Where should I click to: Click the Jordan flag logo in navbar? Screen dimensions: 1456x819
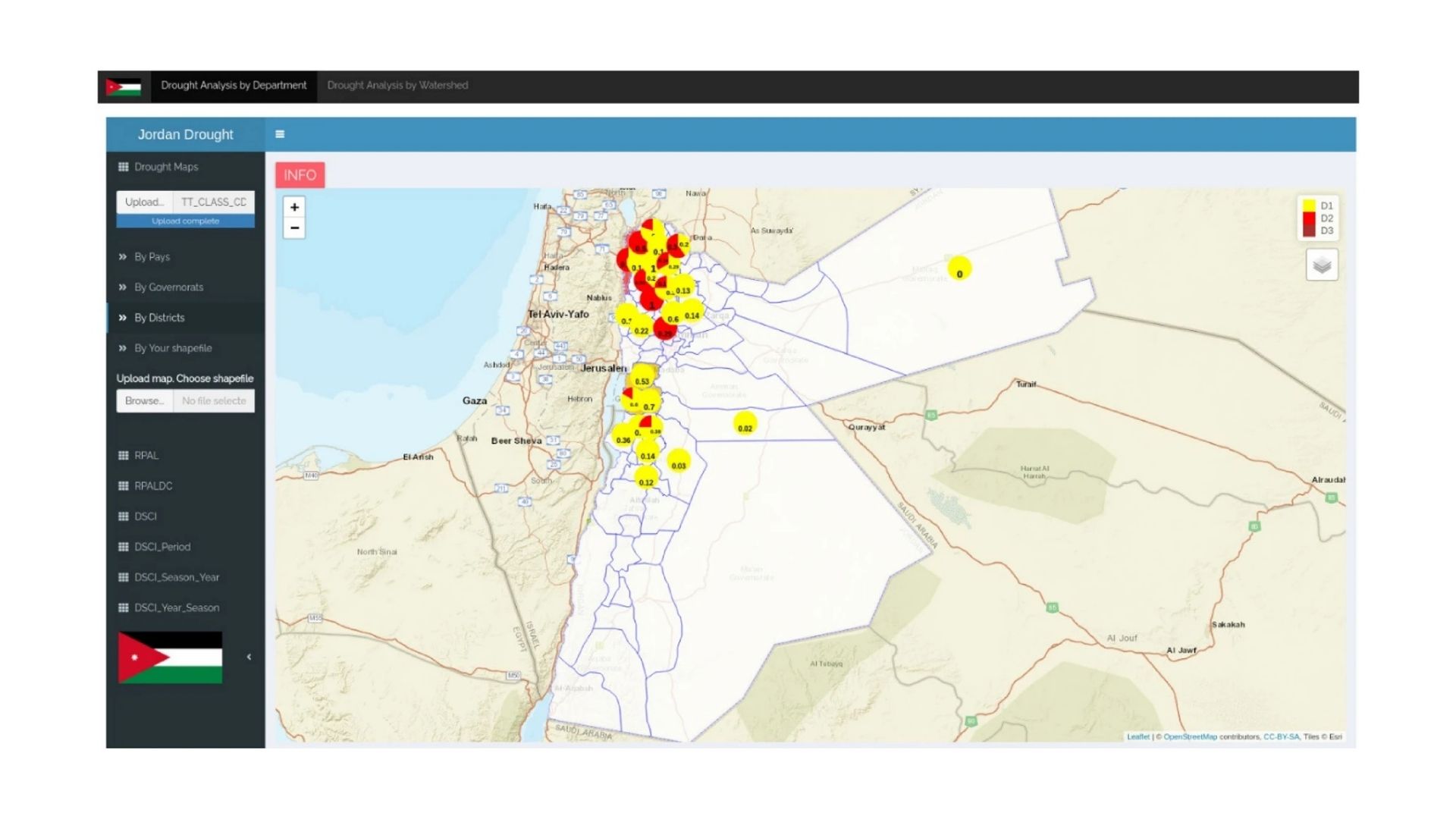tap(124, 86)
